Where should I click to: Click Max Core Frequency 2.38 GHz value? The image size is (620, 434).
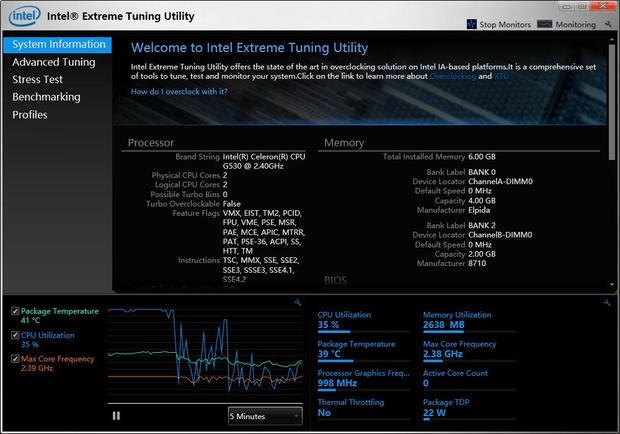[443, 354]
